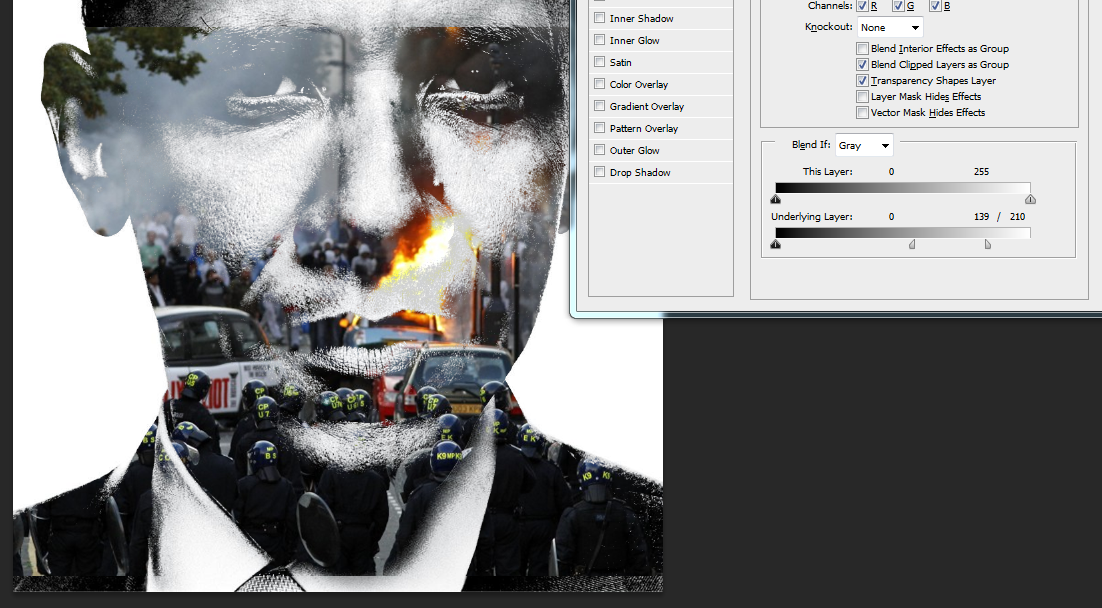Disable the G channel blending
The width and height of the screenshot is (1102, 608).
[x=897, y=6]
